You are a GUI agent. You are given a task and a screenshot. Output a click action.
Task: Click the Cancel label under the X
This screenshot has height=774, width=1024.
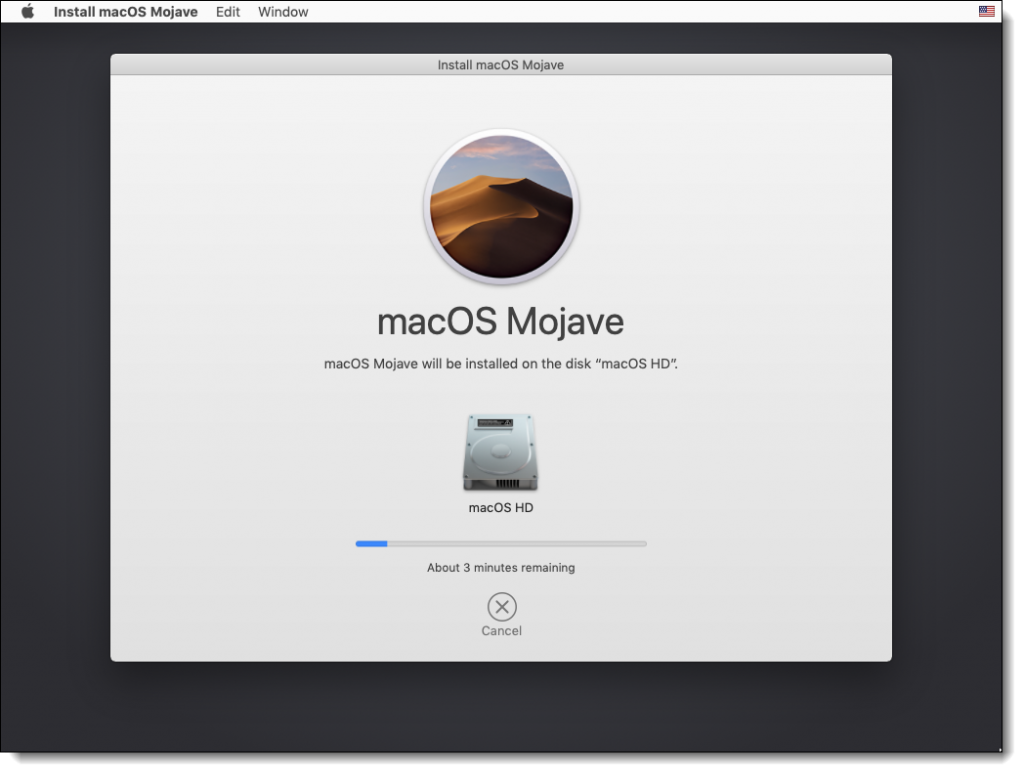click(x=502, y=631)
